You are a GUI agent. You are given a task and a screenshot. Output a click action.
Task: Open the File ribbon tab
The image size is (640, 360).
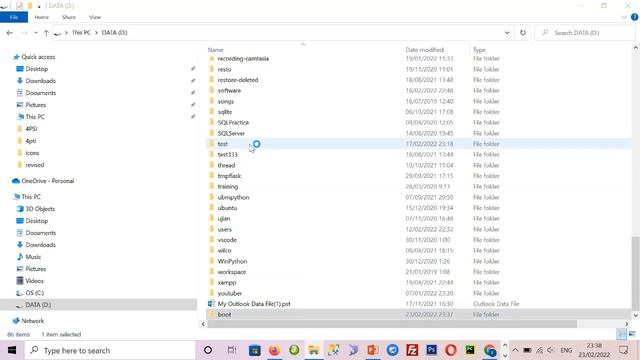pos(14,17)
